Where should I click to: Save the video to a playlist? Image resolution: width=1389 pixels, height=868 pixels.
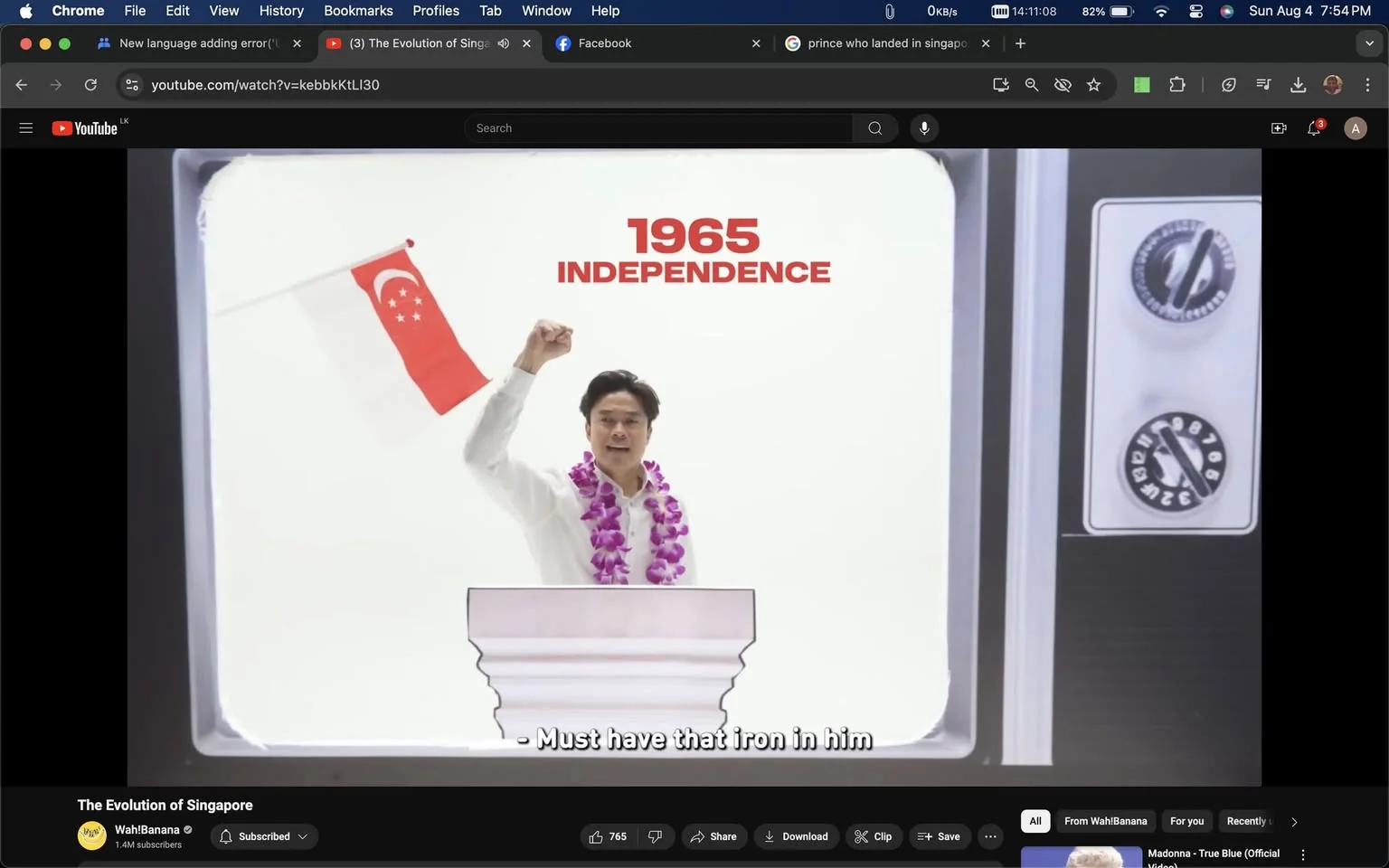click(x=939, y=836)
